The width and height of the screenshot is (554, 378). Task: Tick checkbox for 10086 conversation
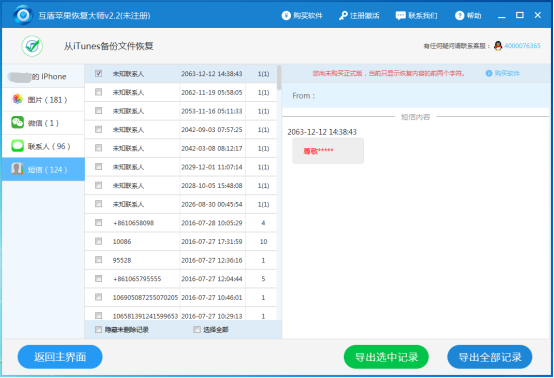tap(99, 241)
